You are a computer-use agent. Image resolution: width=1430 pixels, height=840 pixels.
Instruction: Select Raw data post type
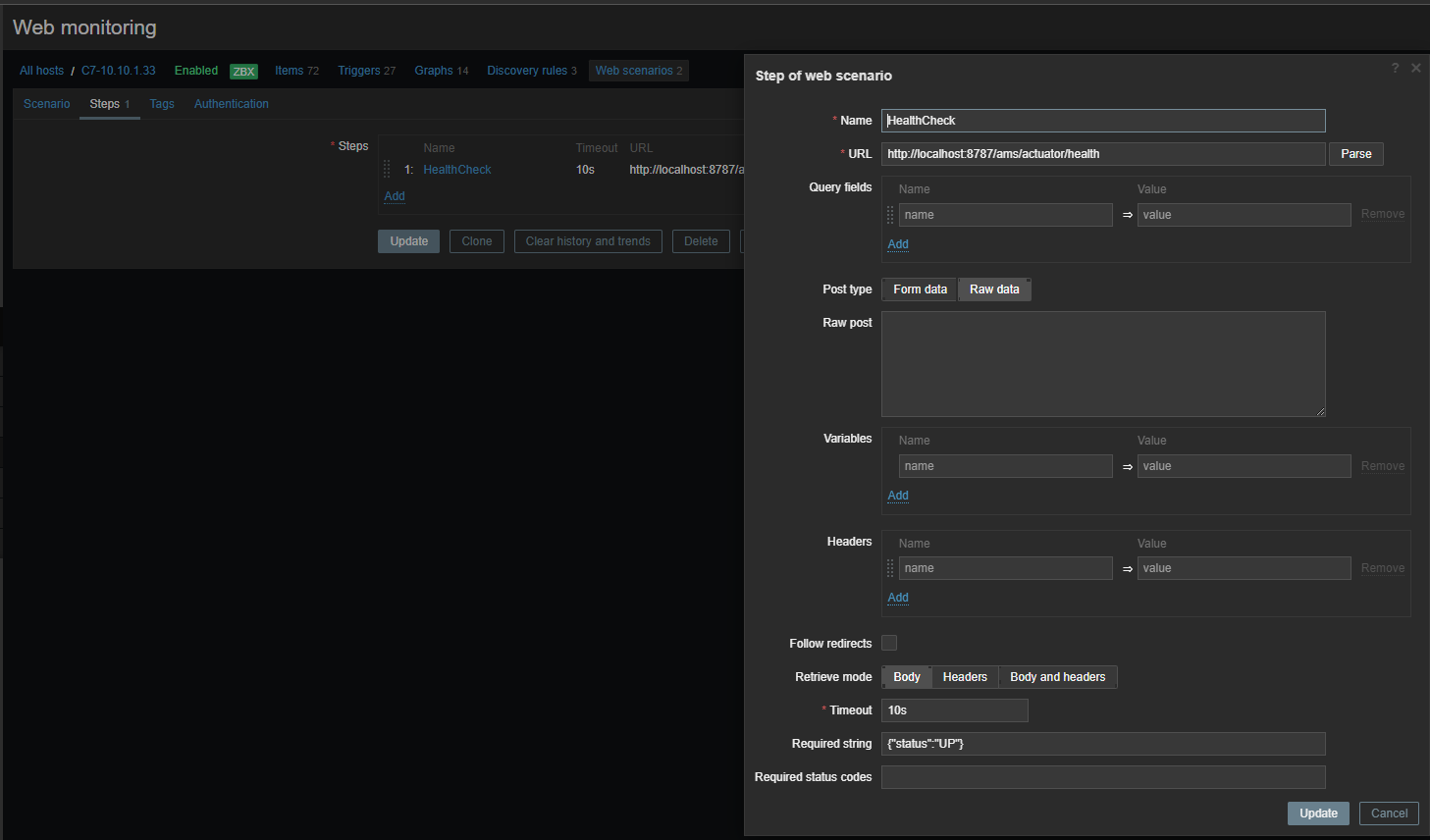[x=994, y=289]
